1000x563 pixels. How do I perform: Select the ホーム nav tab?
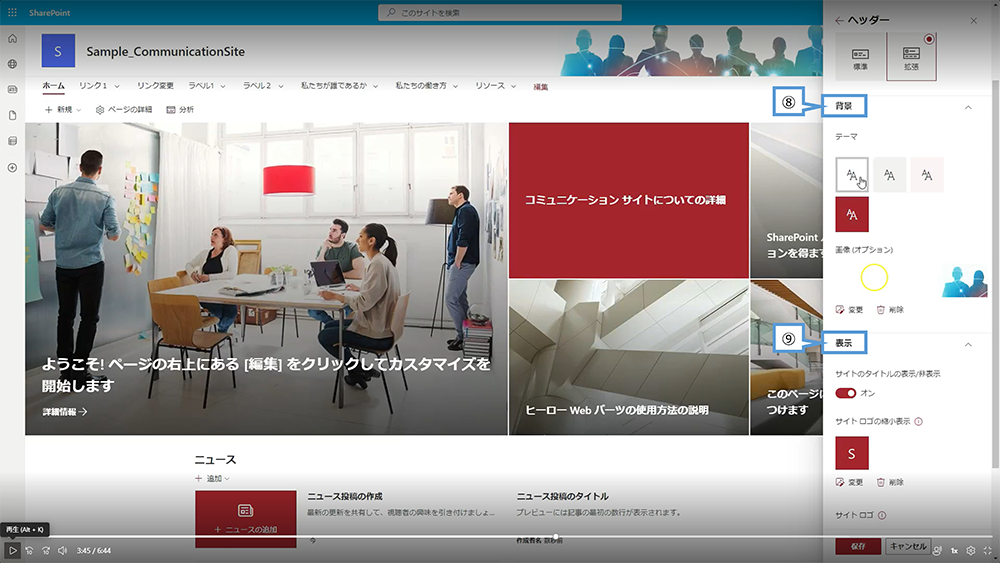[54, 85]
